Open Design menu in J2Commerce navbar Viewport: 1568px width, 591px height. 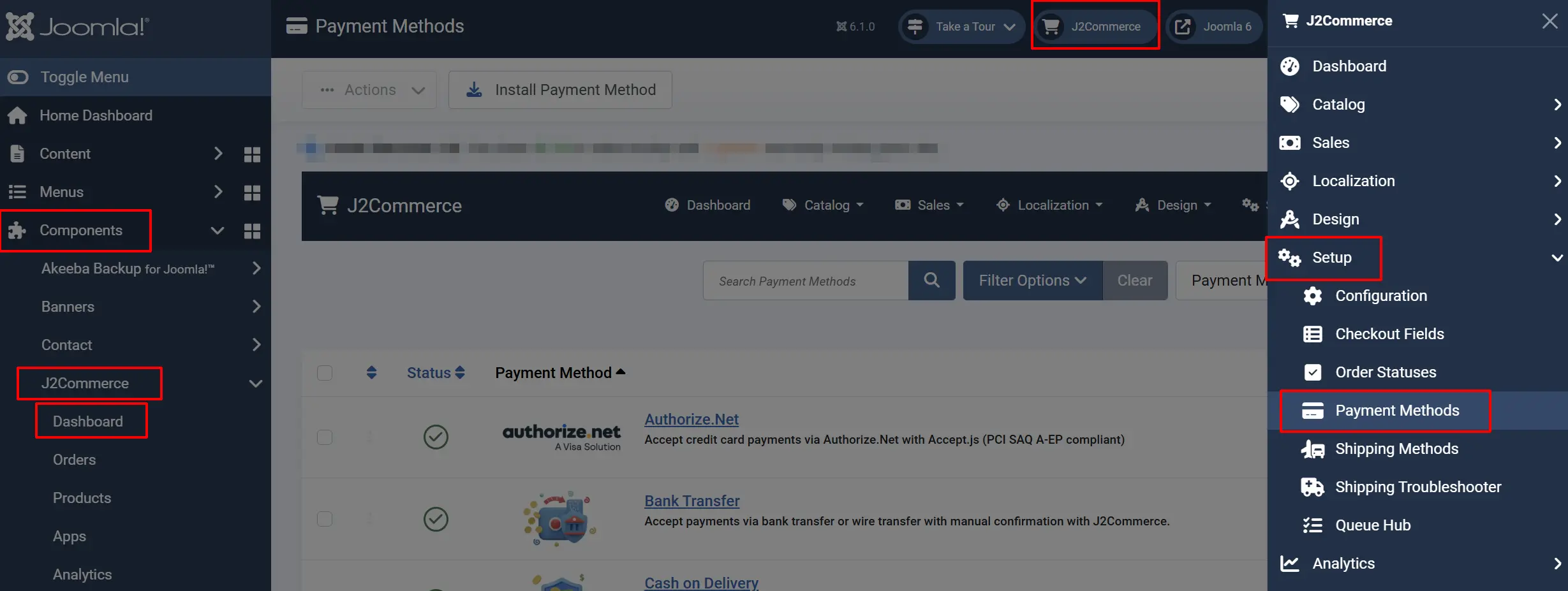click(1173, 205)
